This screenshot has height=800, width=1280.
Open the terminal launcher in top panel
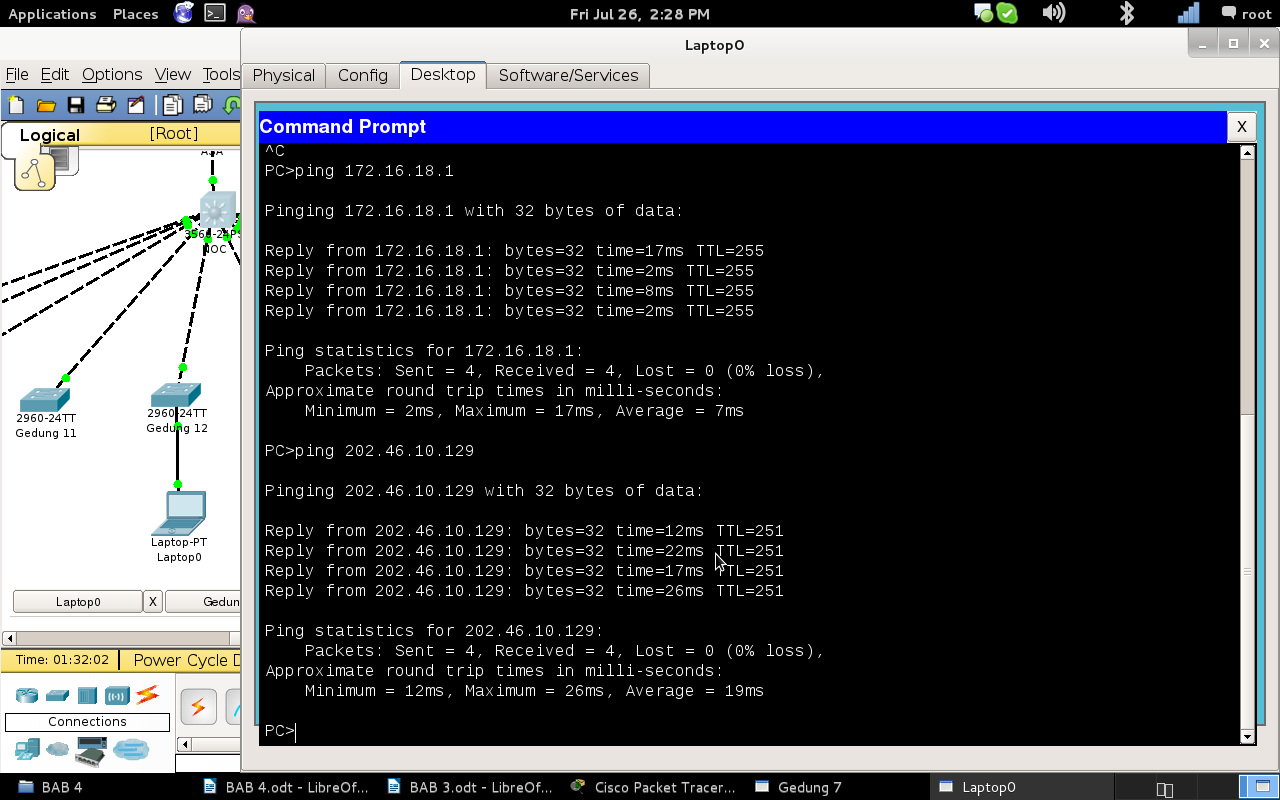[x=214, y=13]
